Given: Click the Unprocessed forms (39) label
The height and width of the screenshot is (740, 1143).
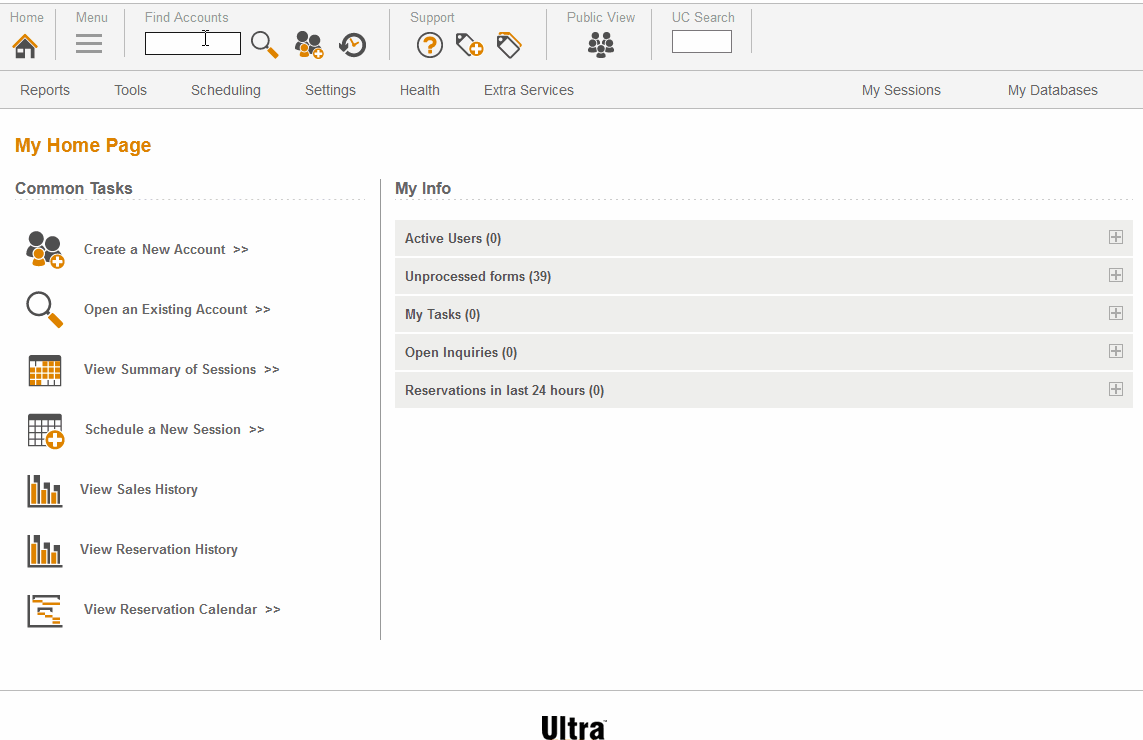Looking at the screenshot, I should click(477, 276).
